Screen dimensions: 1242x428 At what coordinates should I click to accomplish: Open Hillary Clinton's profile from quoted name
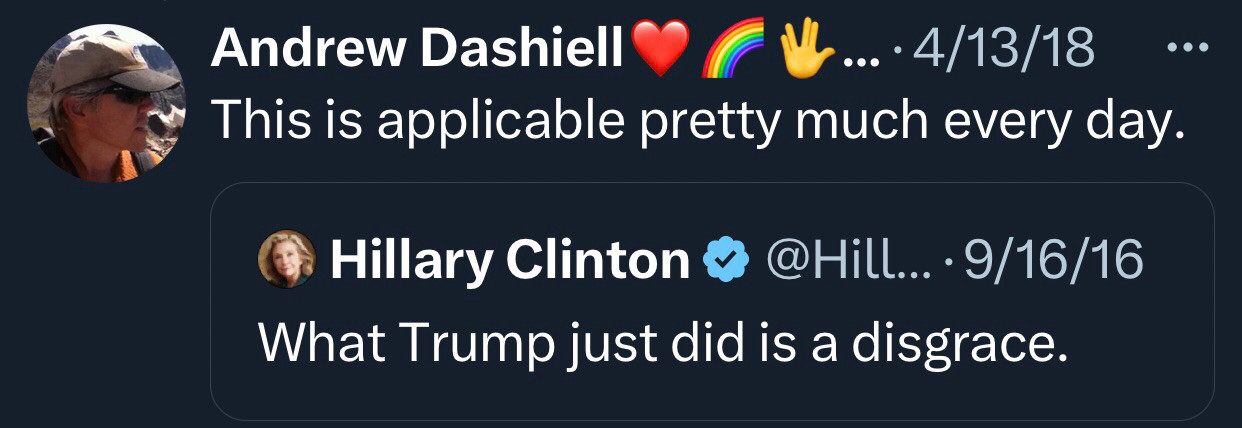(510, 260)
